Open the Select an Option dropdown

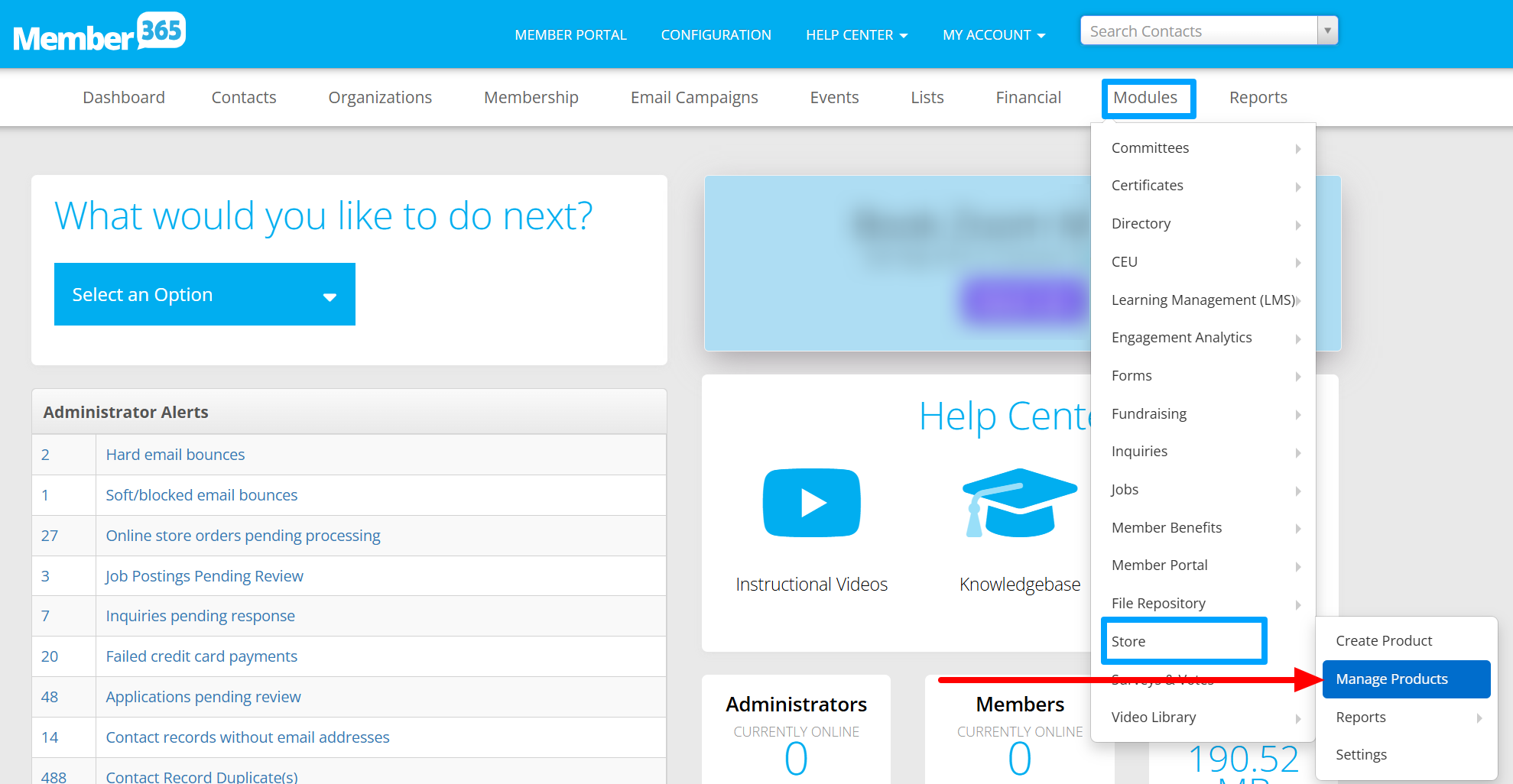205,294
